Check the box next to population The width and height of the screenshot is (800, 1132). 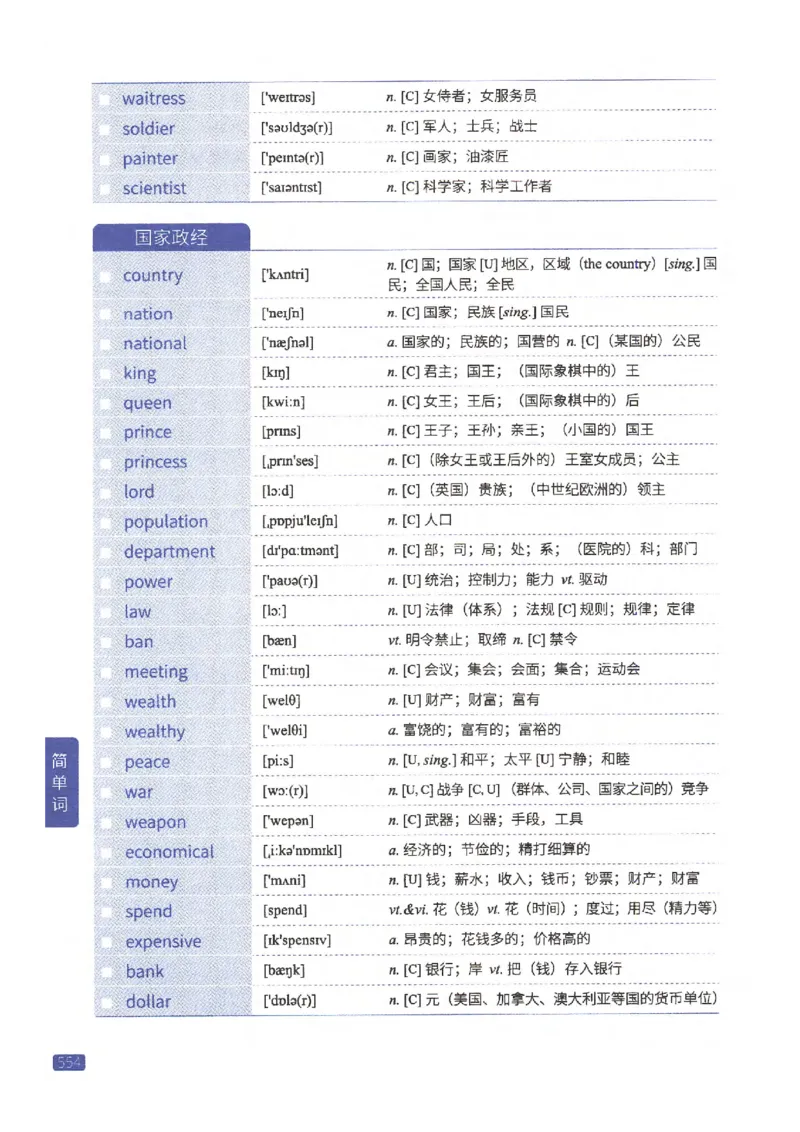pos(106,521)
